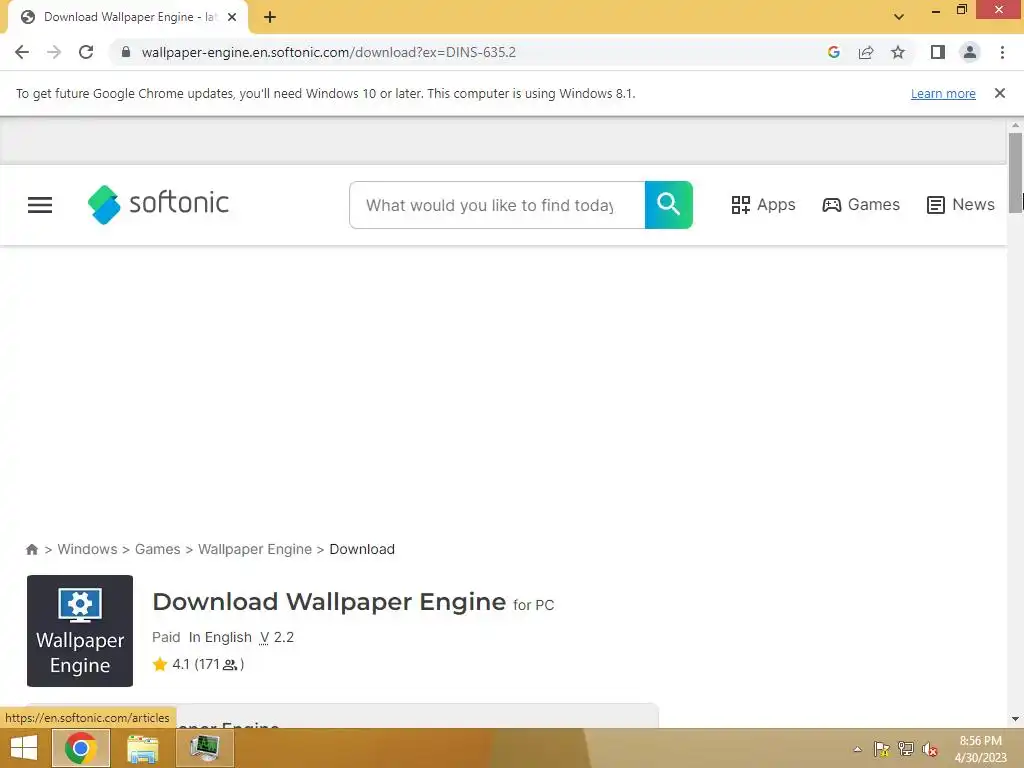Image resolution: width=1024 pixels, height=768 pixels.
Task: Open the Games section
Action: 861,205
